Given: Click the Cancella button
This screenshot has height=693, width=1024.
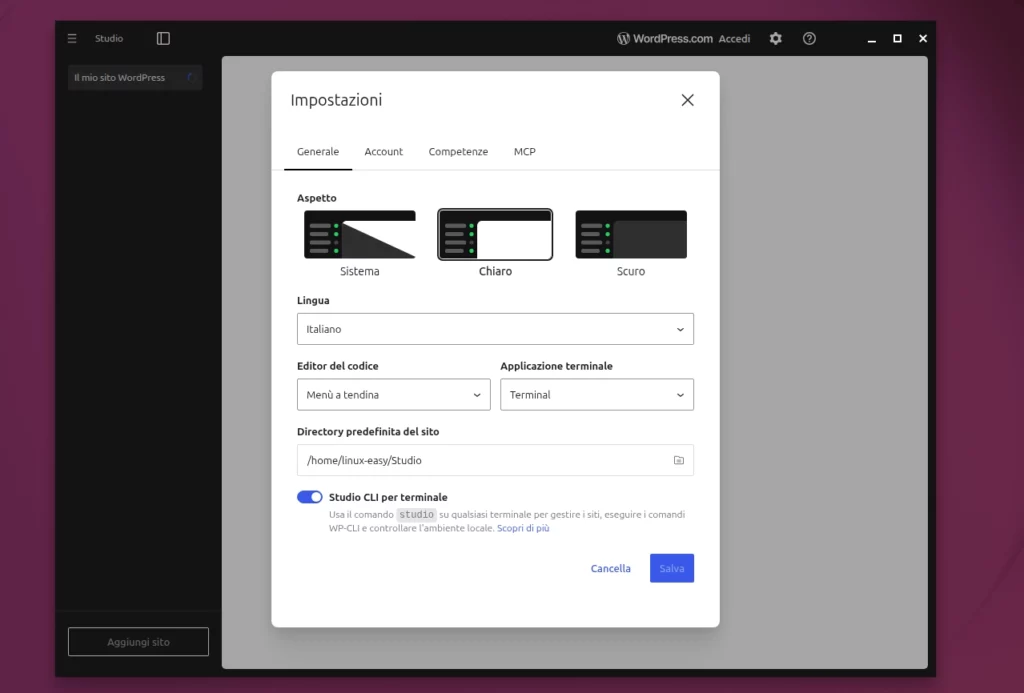Looking at the screenshot, I should pos(611,568).
